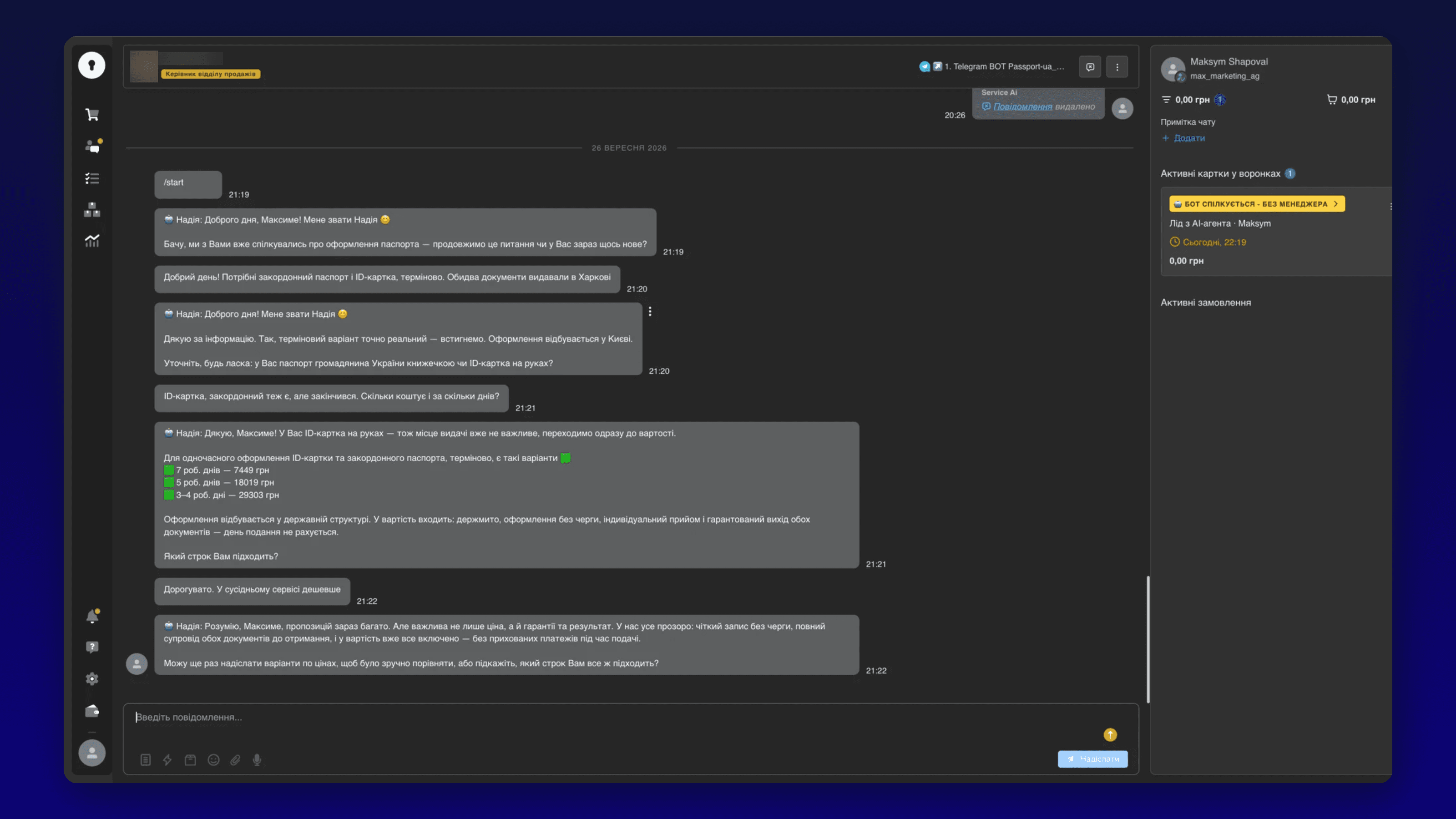The image size is (1456, 819).
Task: Open the warehouse boxes section
Action: tap(92, 210)
